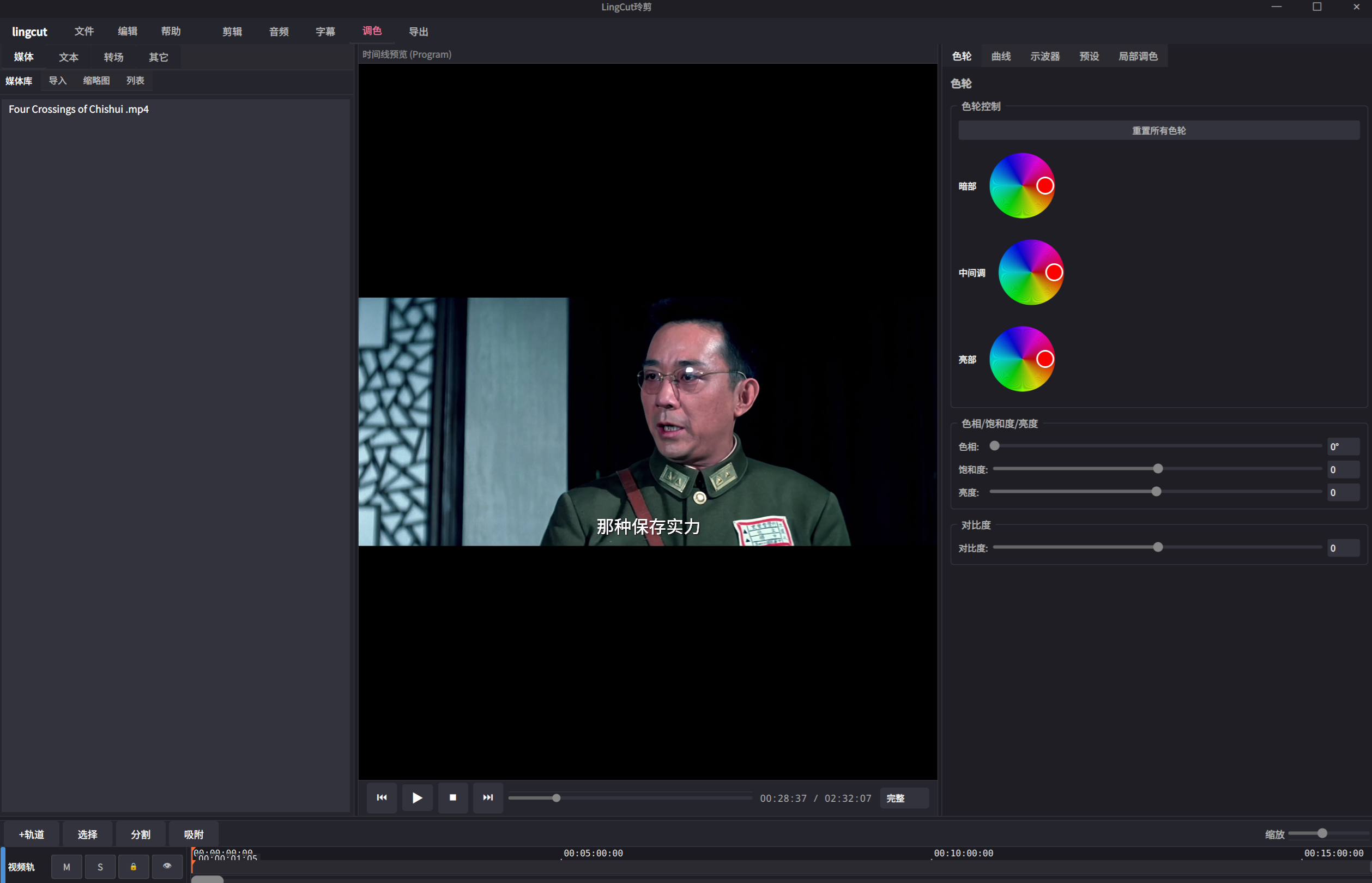Switch to the 音频 workspace tab
Viewport: 1372px width, 883px height.
pyautogui.click(x=279, y=32)
